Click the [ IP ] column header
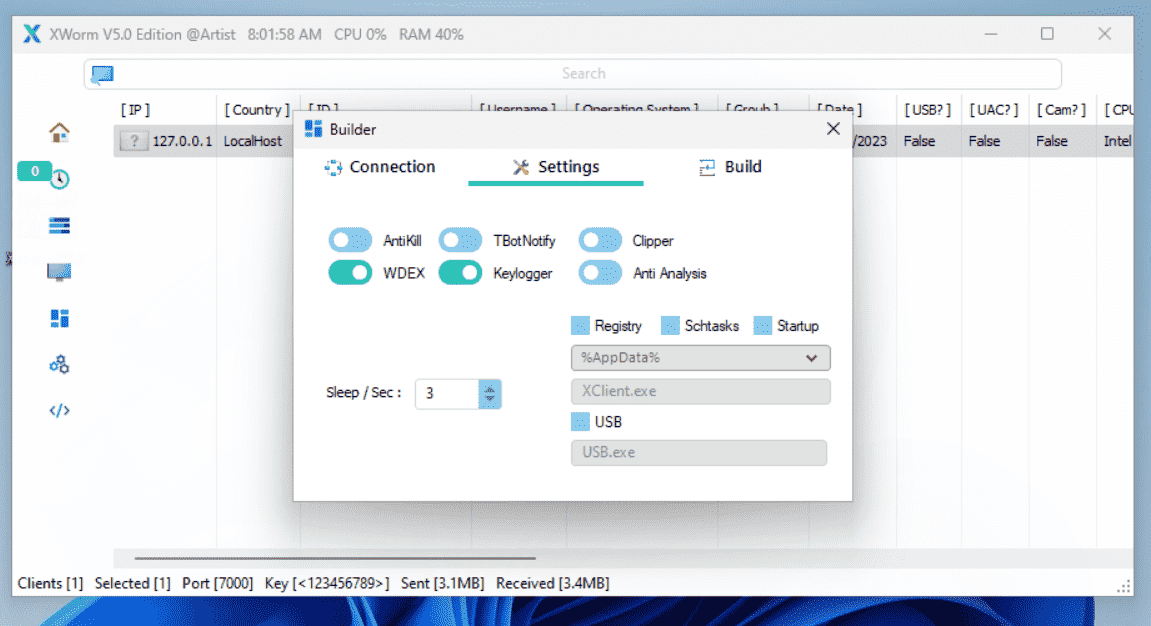1151x626 pixels. pos(135,109)
